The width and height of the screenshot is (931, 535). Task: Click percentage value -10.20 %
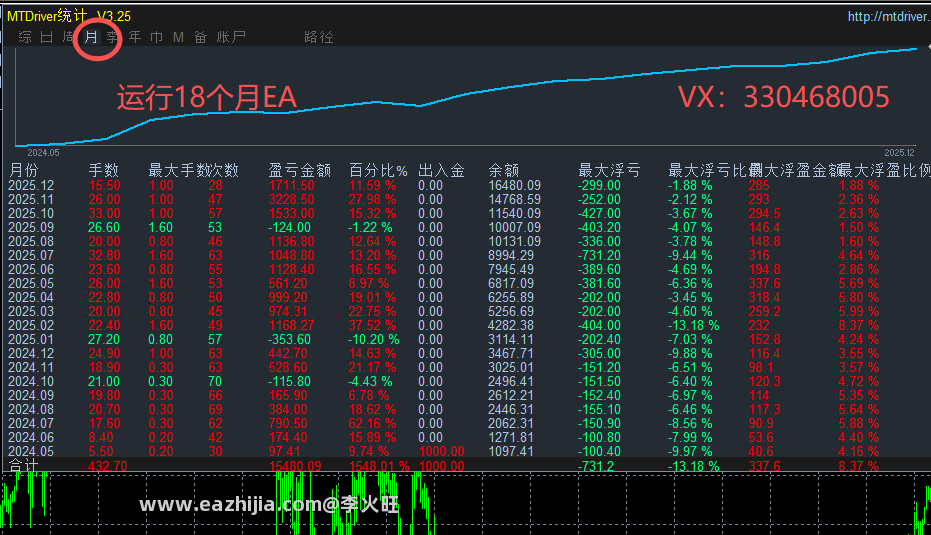[x=373, y=340]
